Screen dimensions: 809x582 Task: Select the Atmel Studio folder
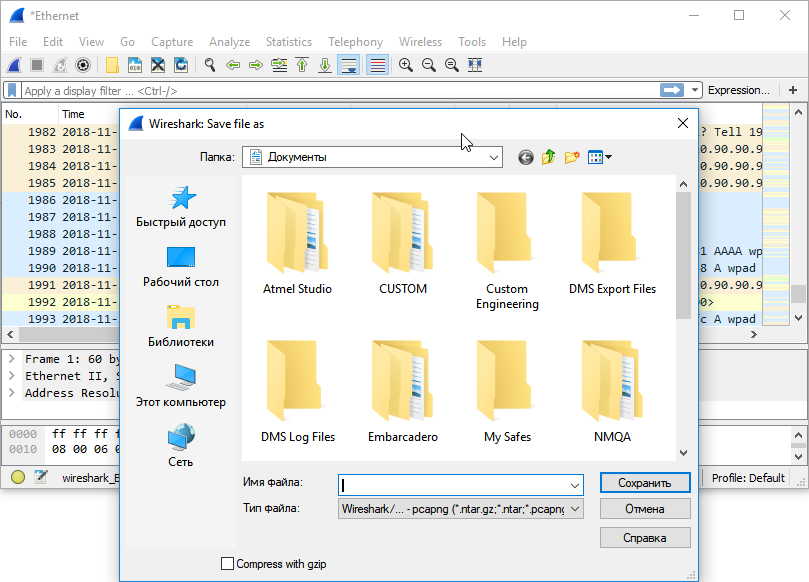point(297,244)
